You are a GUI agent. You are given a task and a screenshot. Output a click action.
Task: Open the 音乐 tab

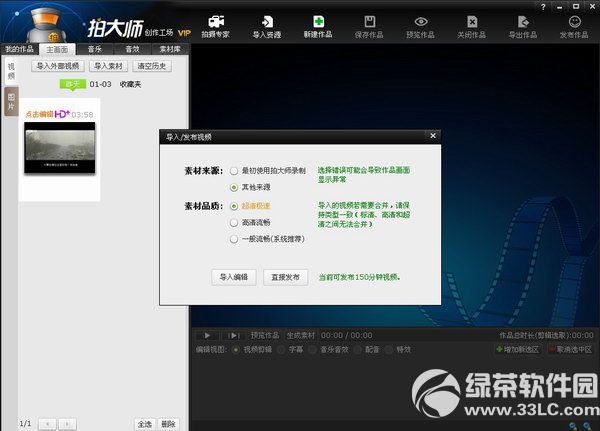(x=95, y=49)
